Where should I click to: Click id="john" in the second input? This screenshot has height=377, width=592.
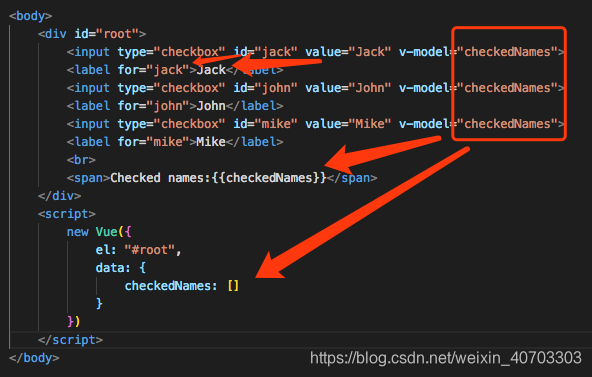tap(265, 88)
